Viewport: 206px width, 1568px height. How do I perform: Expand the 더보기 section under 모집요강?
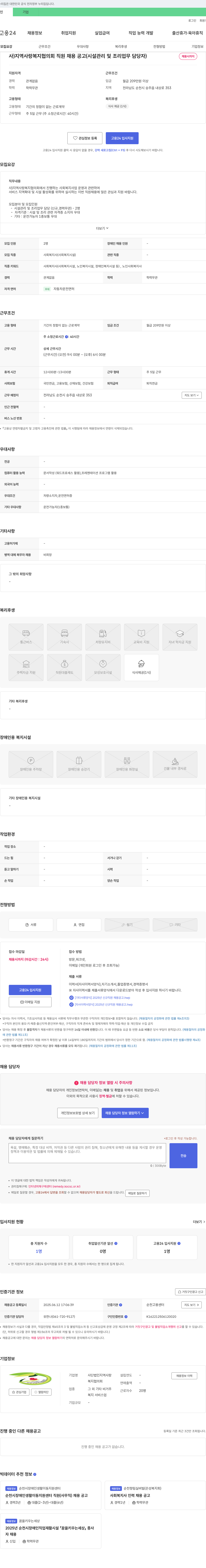pos(102,228)
